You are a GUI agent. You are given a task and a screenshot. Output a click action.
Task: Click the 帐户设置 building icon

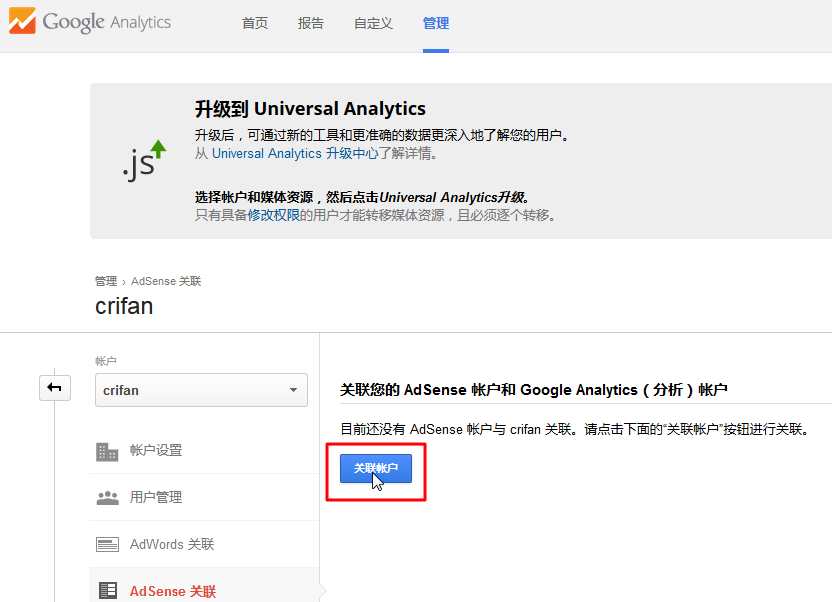[x=107, y=451]
